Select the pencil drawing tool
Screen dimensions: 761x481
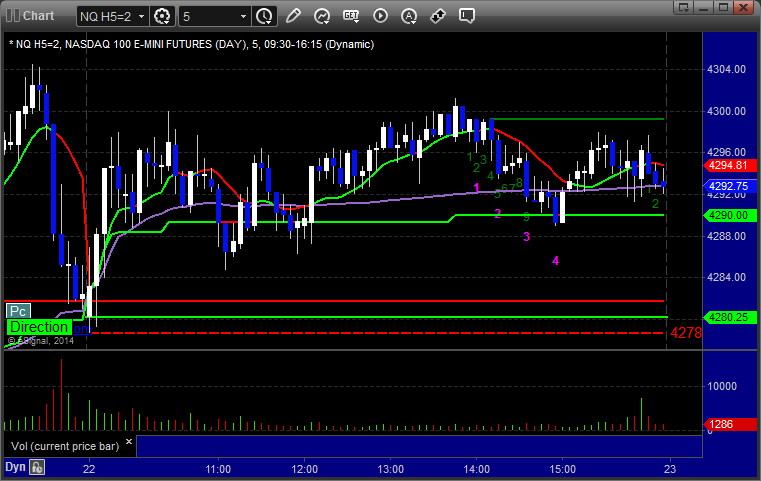click(x=293, y=16)
